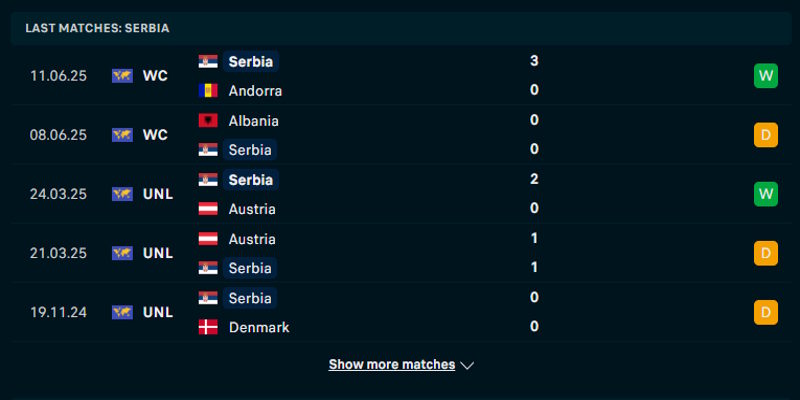Open the Denmark team link
The height and width of the screenshot is (400, 800).
point(259,327)
